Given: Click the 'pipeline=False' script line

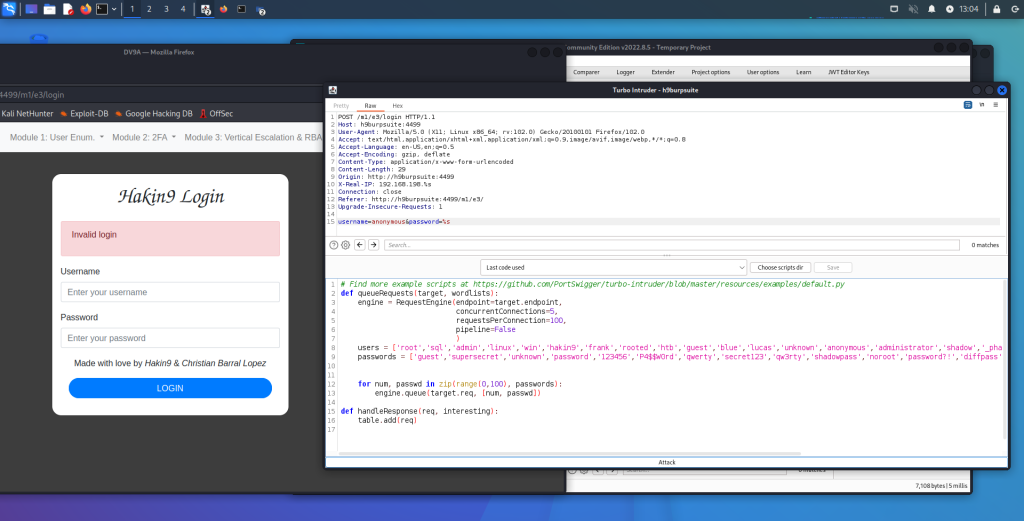Looking at the screenshot, I should point(485,330).
